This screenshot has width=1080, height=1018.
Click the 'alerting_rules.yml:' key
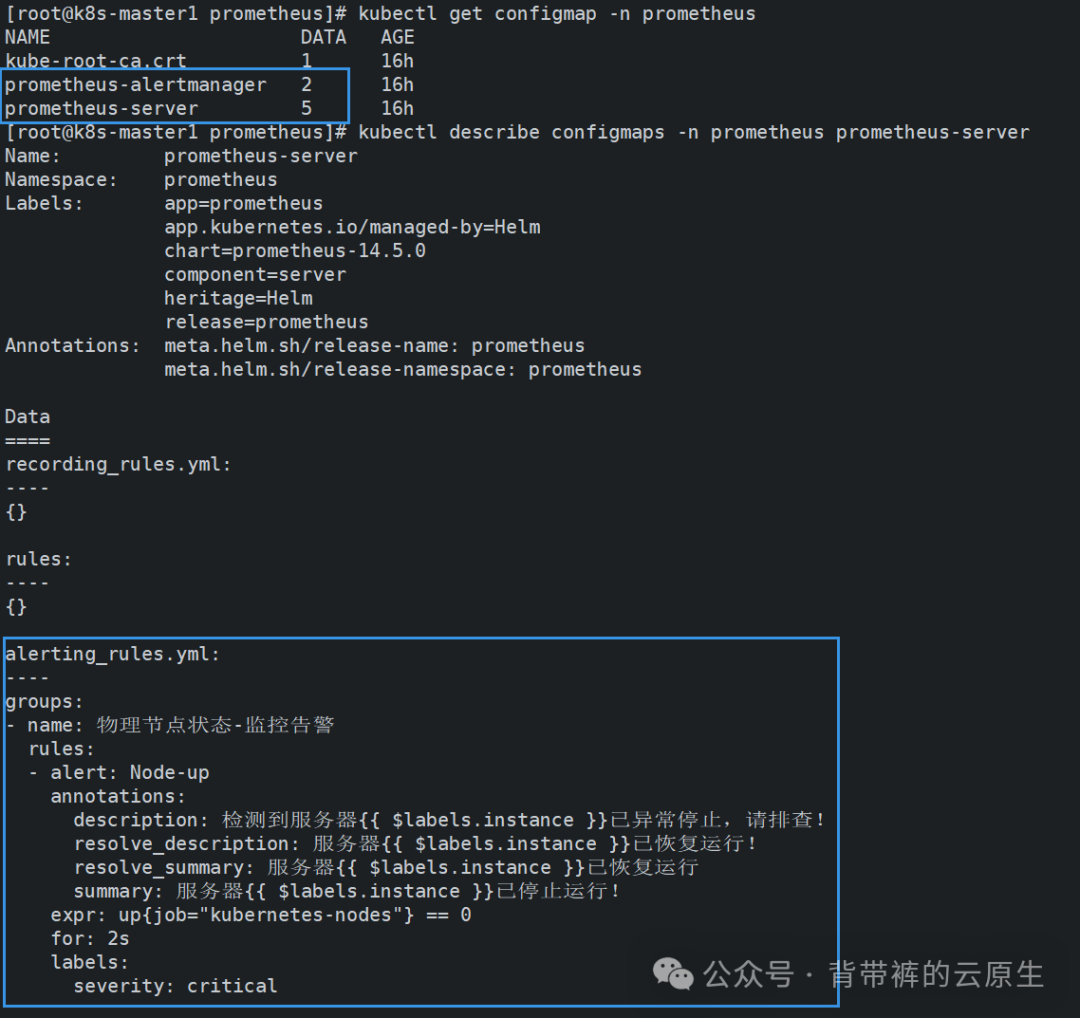pyautogui.click(x=113, y=654)
